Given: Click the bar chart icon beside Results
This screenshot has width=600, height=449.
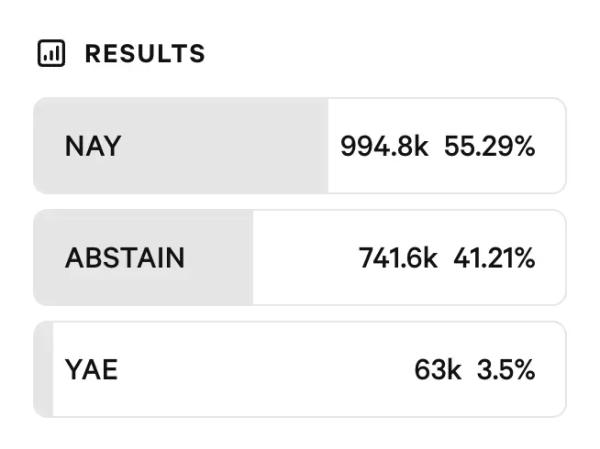Looking at the screenshot, I should point(50,54).
